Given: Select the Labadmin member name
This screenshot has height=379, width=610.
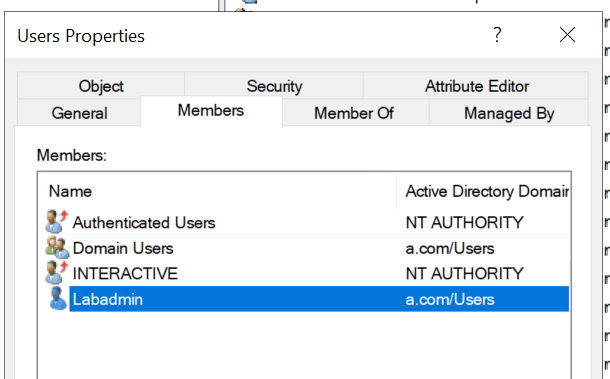Looking at the screenshot, I should click(108, 299).
